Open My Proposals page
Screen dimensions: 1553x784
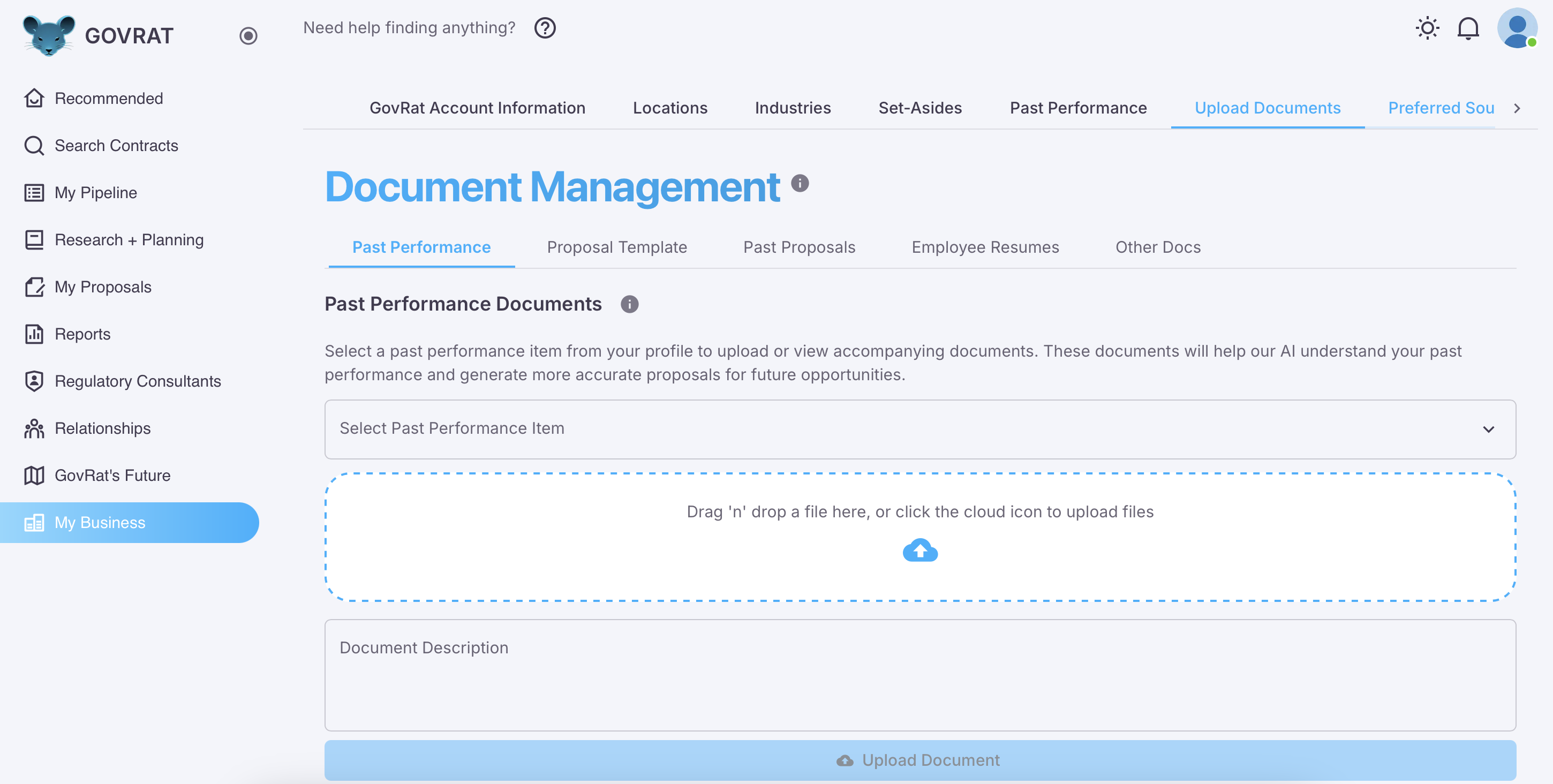click(130, 287)
